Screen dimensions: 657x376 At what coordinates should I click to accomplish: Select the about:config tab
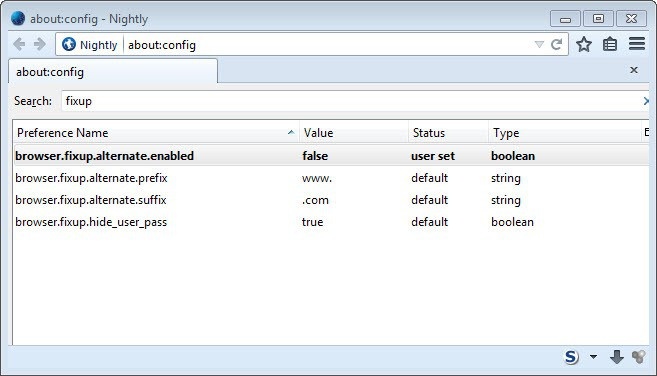click(x=113, y=72)
